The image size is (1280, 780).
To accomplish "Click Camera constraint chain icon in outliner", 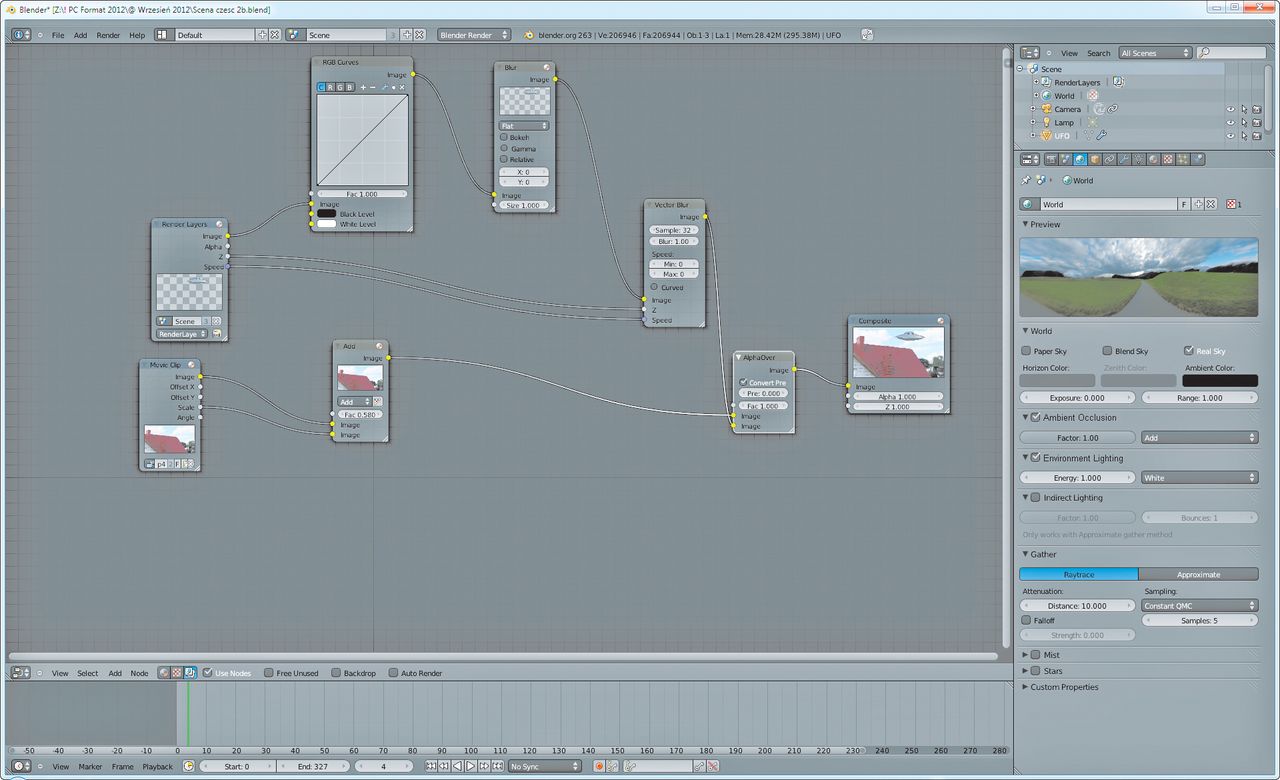I will click(x=1111, y=109).
